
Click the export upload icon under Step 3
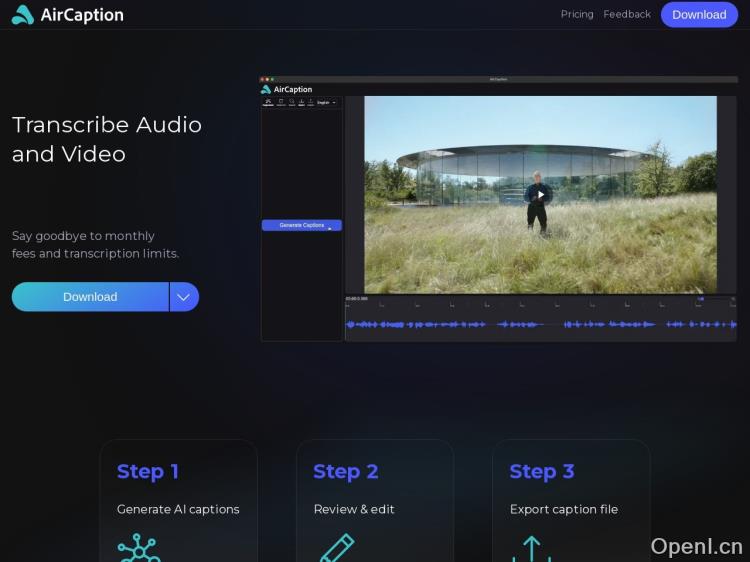[531, 548]
